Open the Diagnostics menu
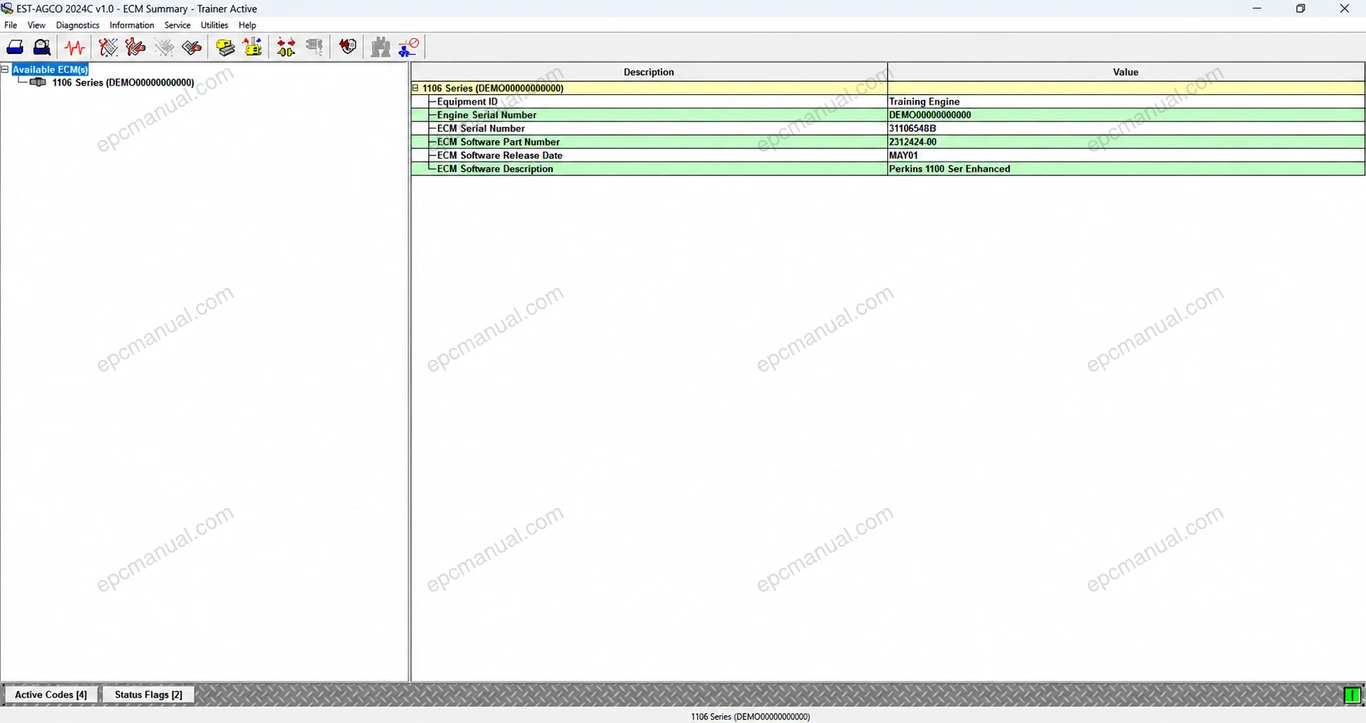The width and height of the screenshot is (1366, 723). pos(78,25)
